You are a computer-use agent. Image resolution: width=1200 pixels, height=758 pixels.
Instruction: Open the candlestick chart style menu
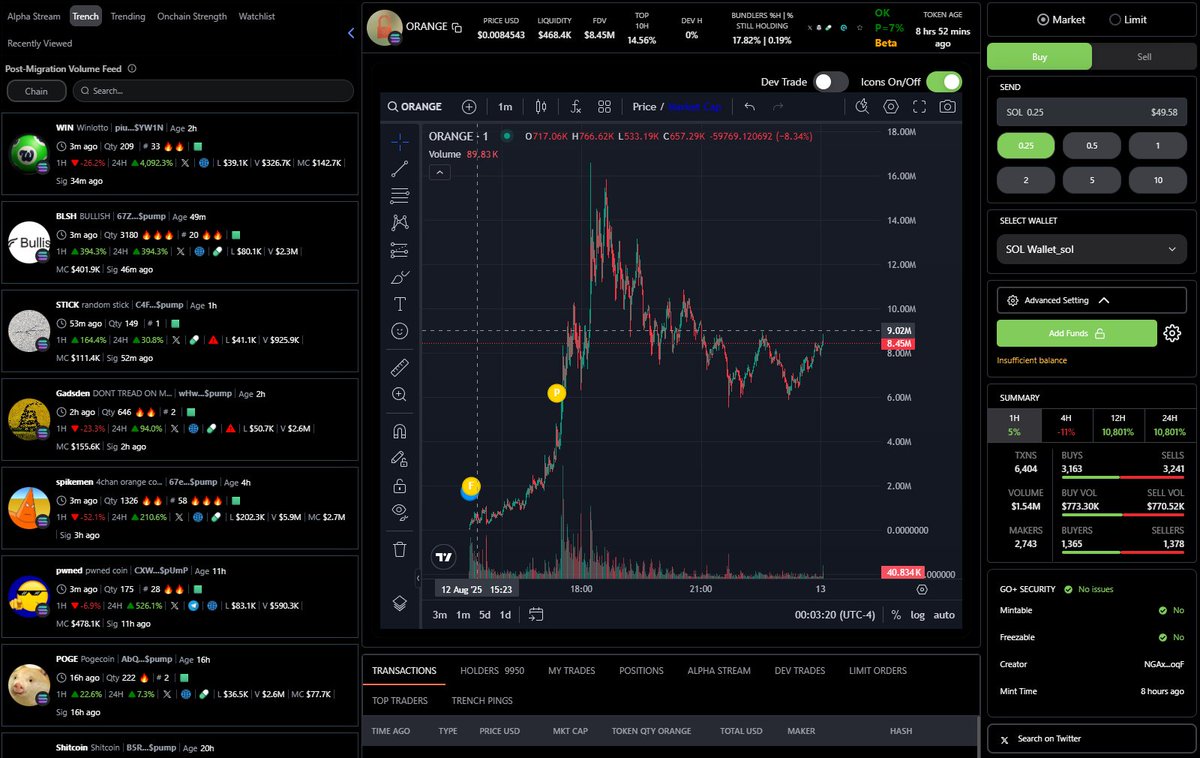click(x=541, y=106)
